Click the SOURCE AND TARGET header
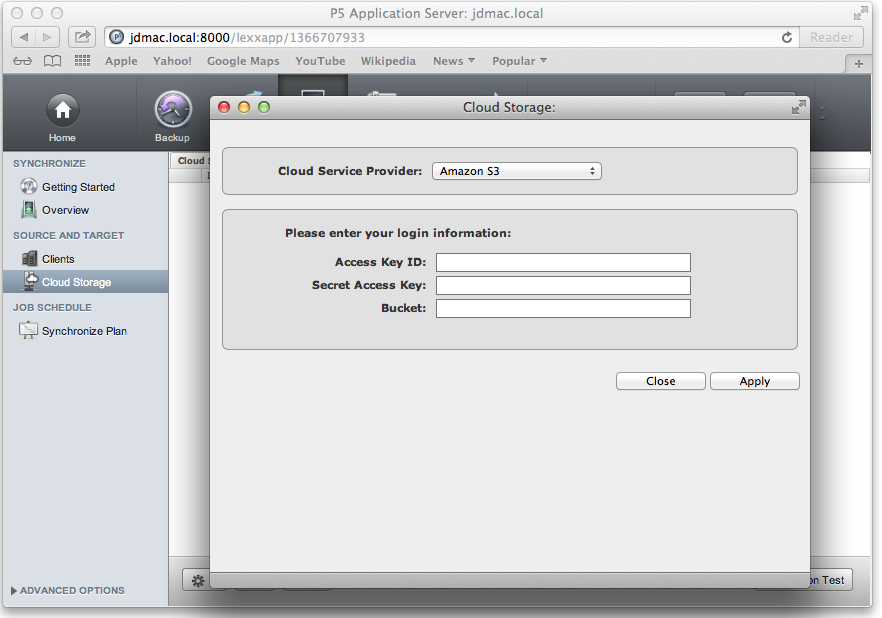Screen dimensions: 882x618 (x=69, y=236)
